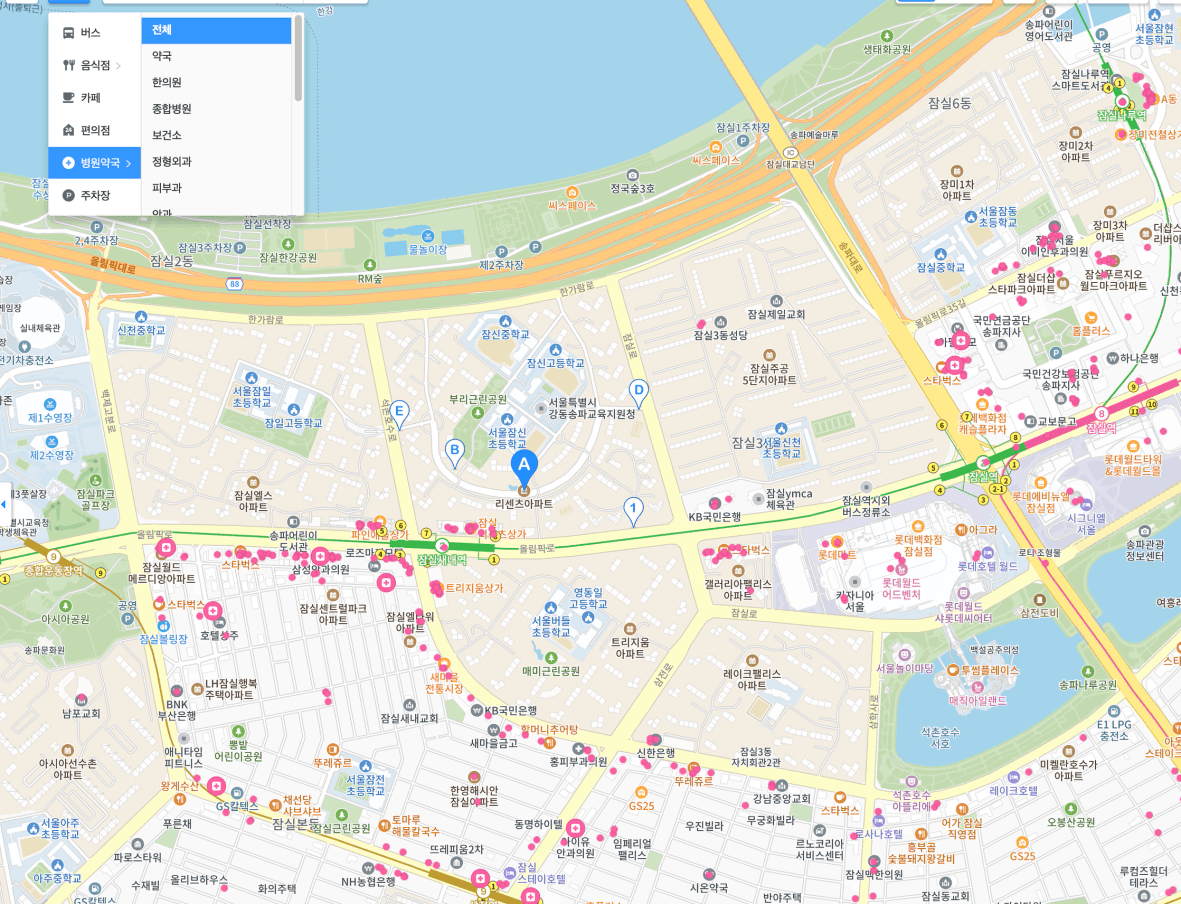Click the 송파나루공원 park icon
This screenshot has width=1181, height=904.
coord(1088,671)
